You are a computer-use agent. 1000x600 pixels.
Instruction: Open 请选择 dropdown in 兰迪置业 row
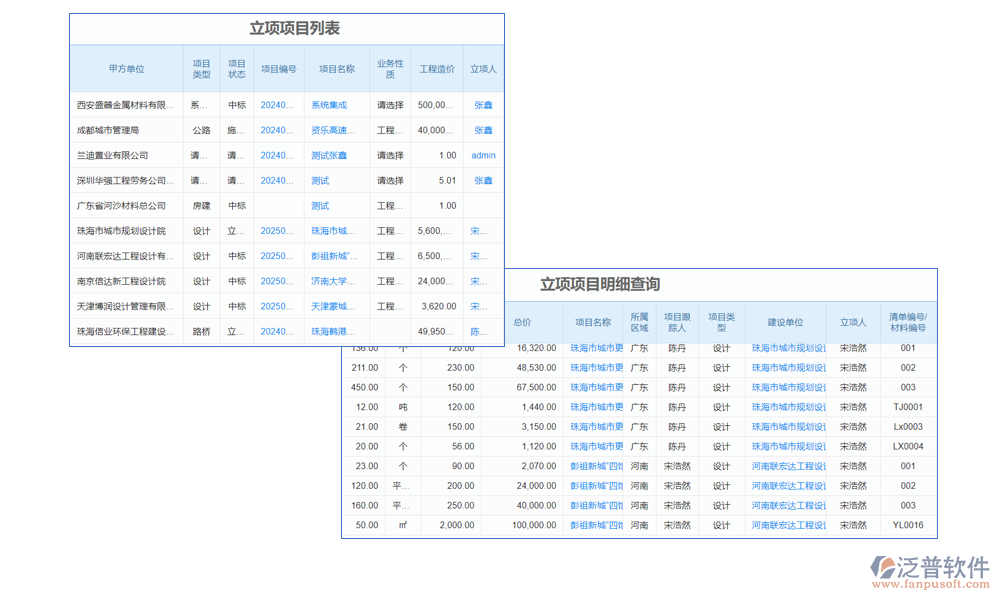coord(390,155)
